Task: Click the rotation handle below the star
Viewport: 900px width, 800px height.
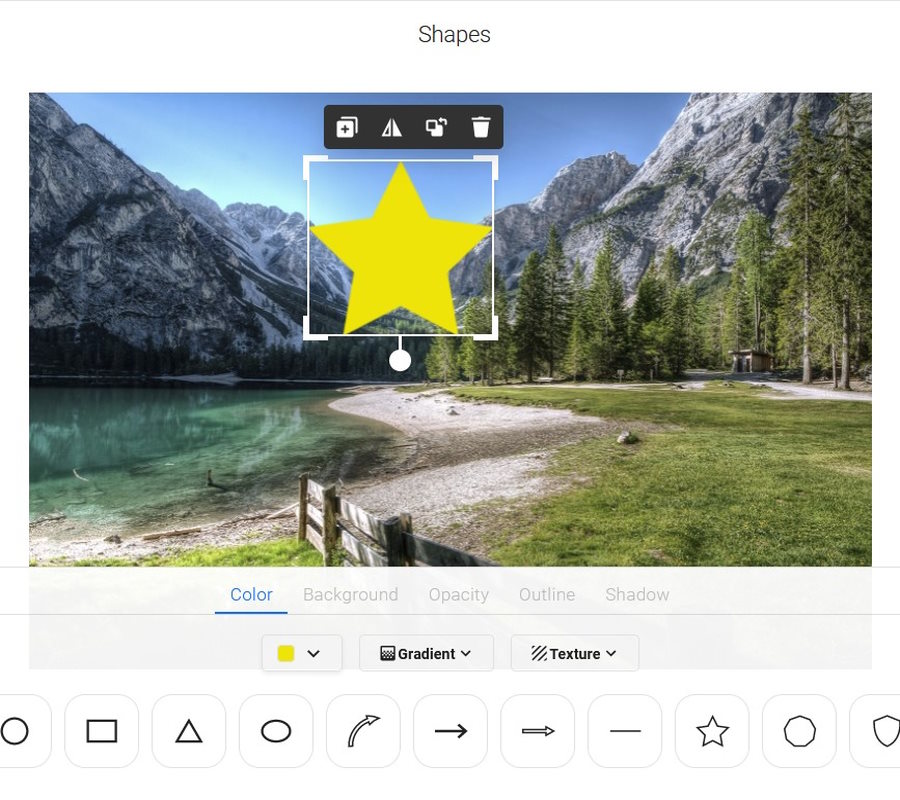Action: click(x=400, y=360)
